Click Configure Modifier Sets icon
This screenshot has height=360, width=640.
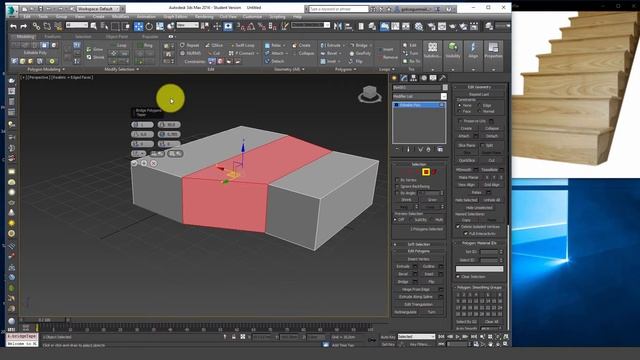(x=440, y=150)
